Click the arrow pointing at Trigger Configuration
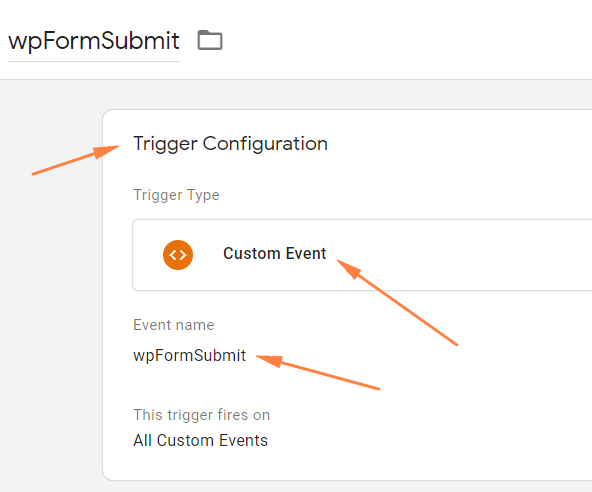Image resolution: width=592 pixels, height=492 pixels. [75, 160]
